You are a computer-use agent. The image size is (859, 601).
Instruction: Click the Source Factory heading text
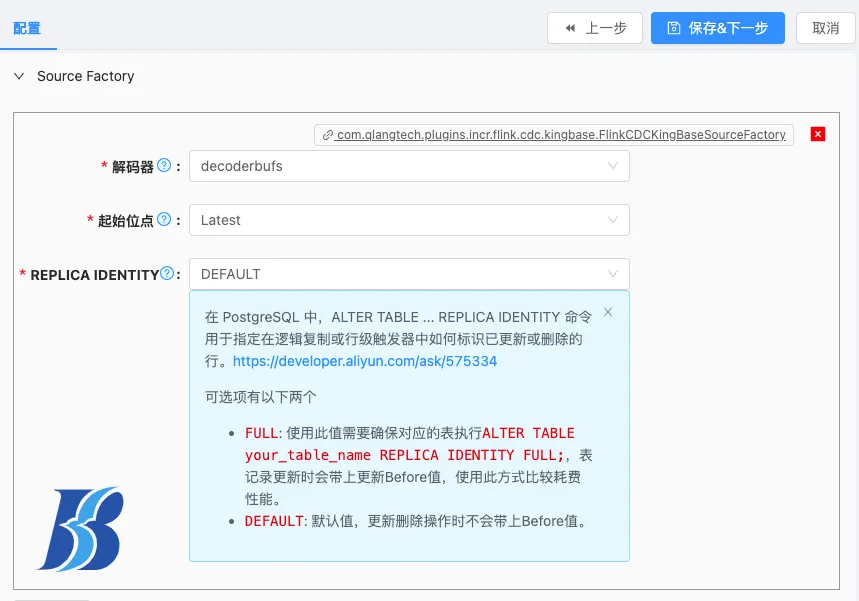point(85,76)
